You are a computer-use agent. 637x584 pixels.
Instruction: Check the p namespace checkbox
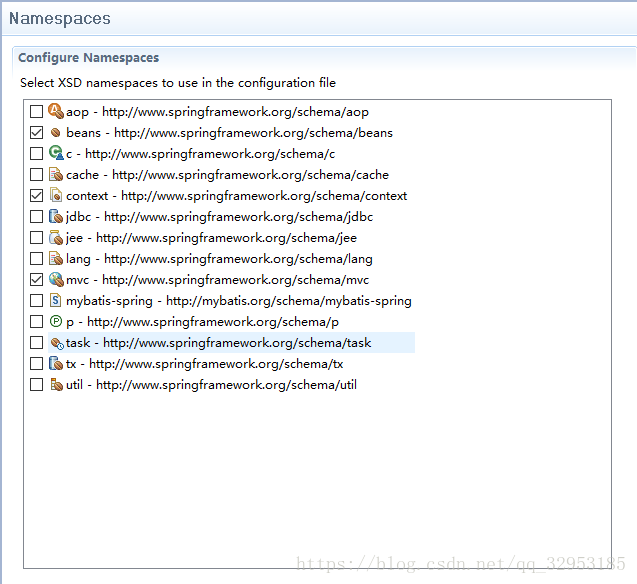tap(37, 322)
